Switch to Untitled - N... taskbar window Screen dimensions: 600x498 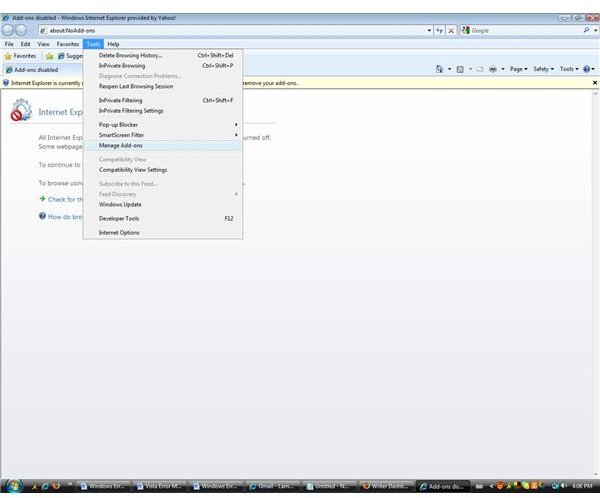click(329, 486)
